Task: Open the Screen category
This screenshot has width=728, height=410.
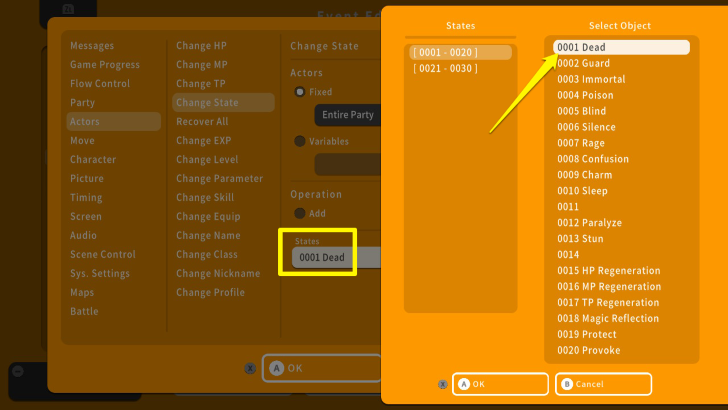Action: coord(86,216)
